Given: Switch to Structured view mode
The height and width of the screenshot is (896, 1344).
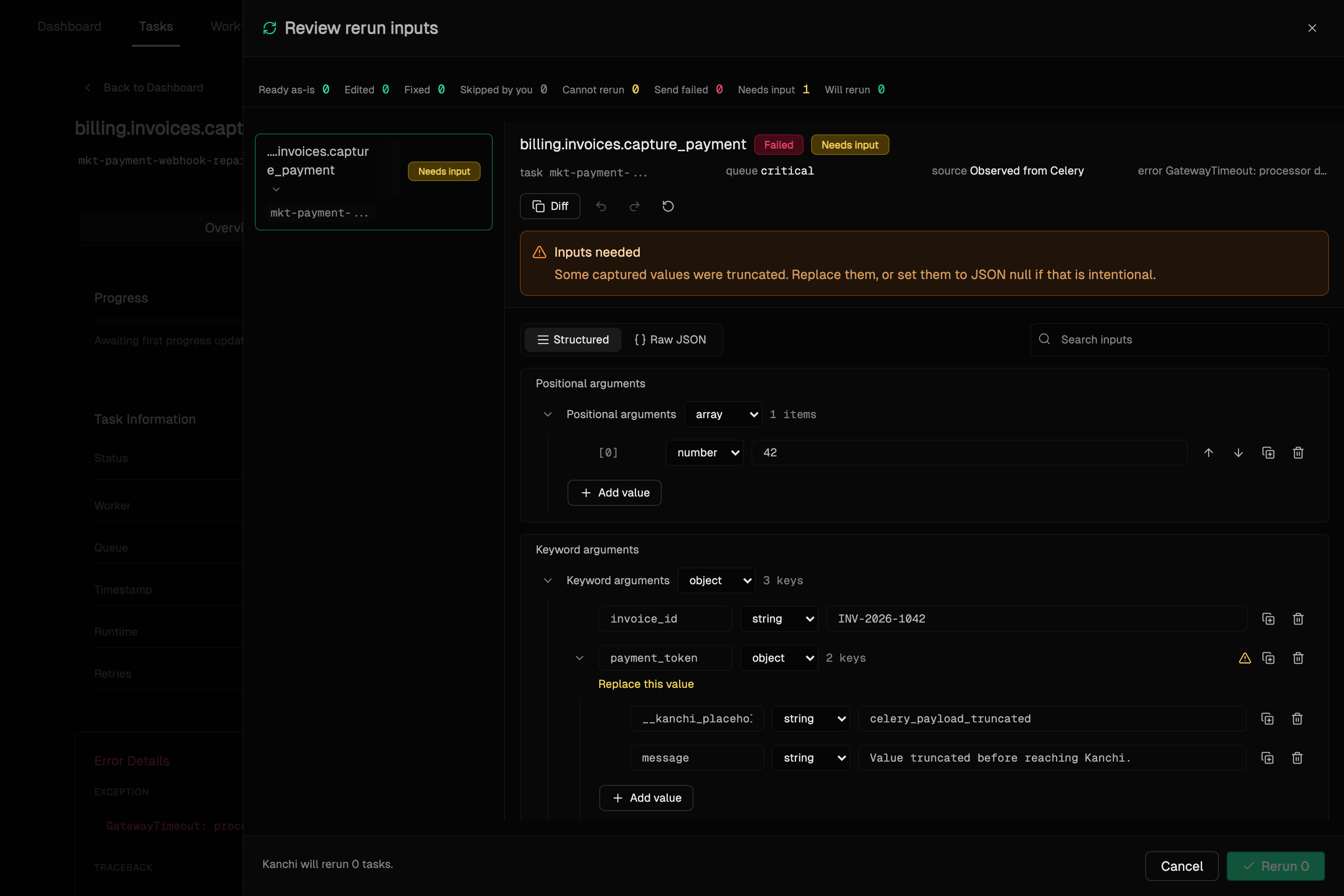Looking at the screenshot, I should pos(573,339).
